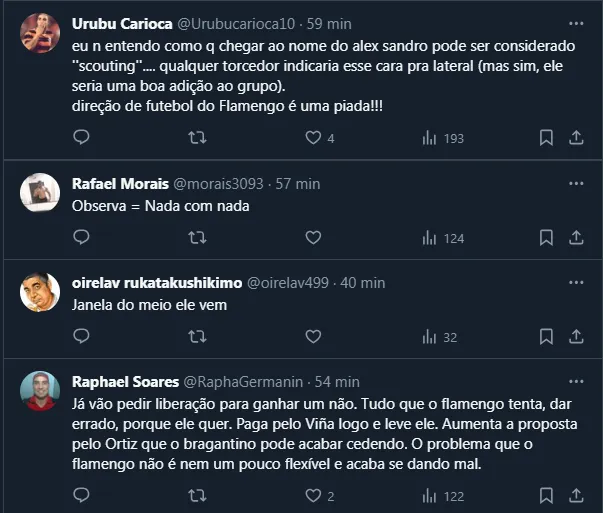
Task: Open more options on Rafael Morais's tweet
Action: tap(576, 184)
